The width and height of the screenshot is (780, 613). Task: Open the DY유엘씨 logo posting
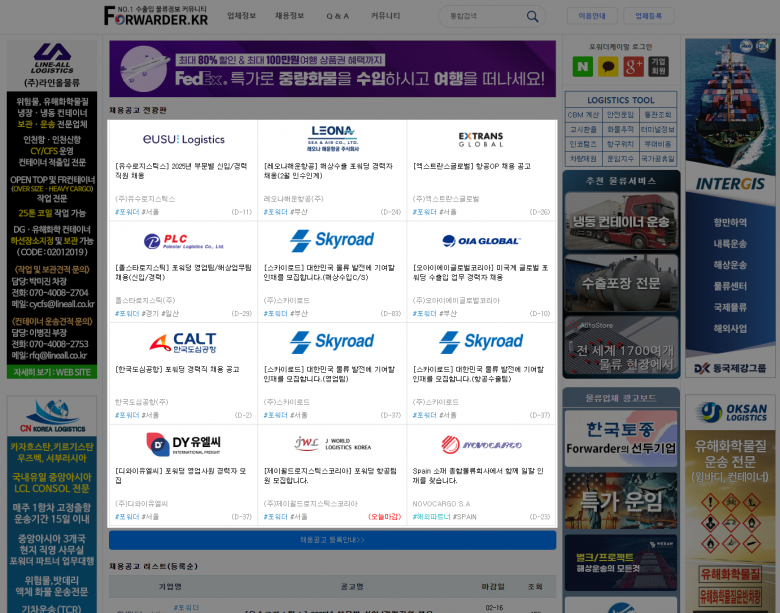pos(184,444)
